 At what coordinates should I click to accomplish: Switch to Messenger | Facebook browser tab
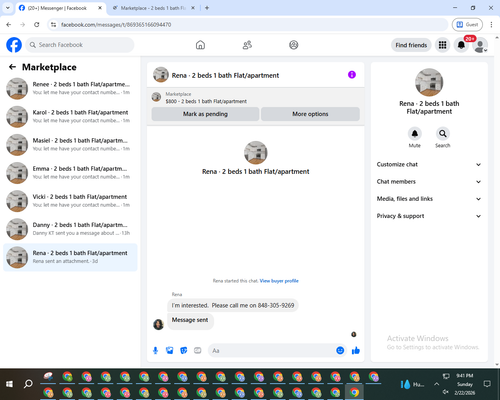tap(57, 8)
